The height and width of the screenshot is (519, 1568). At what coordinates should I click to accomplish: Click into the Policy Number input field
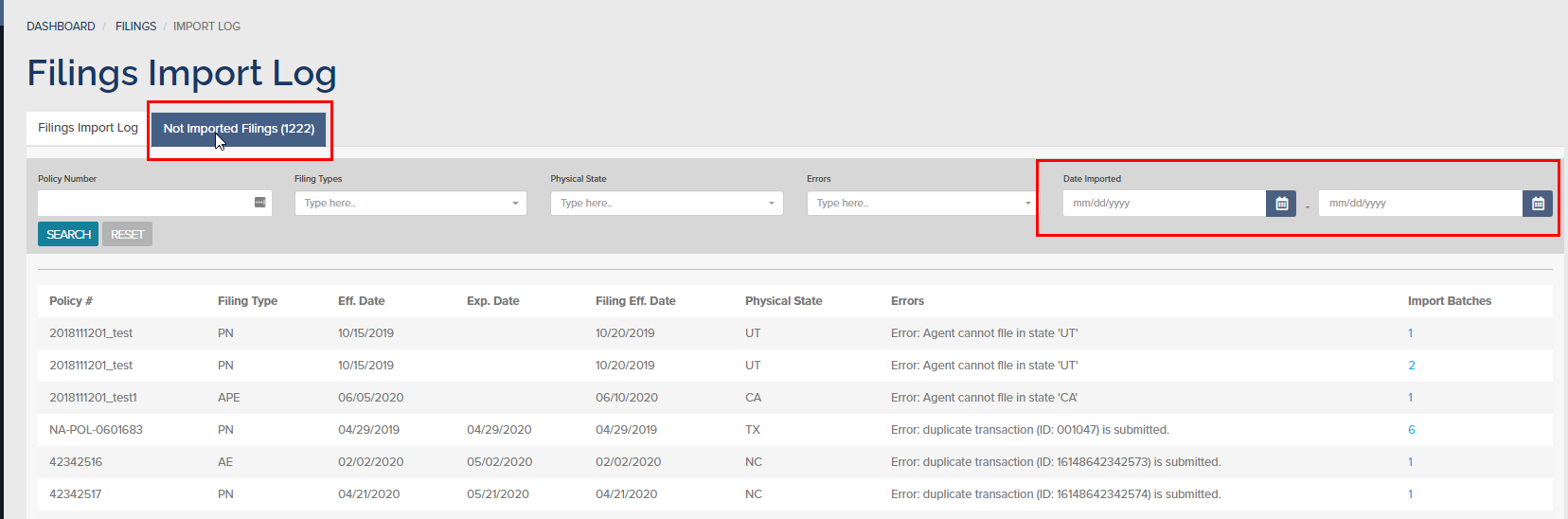[x=144, y=204]
